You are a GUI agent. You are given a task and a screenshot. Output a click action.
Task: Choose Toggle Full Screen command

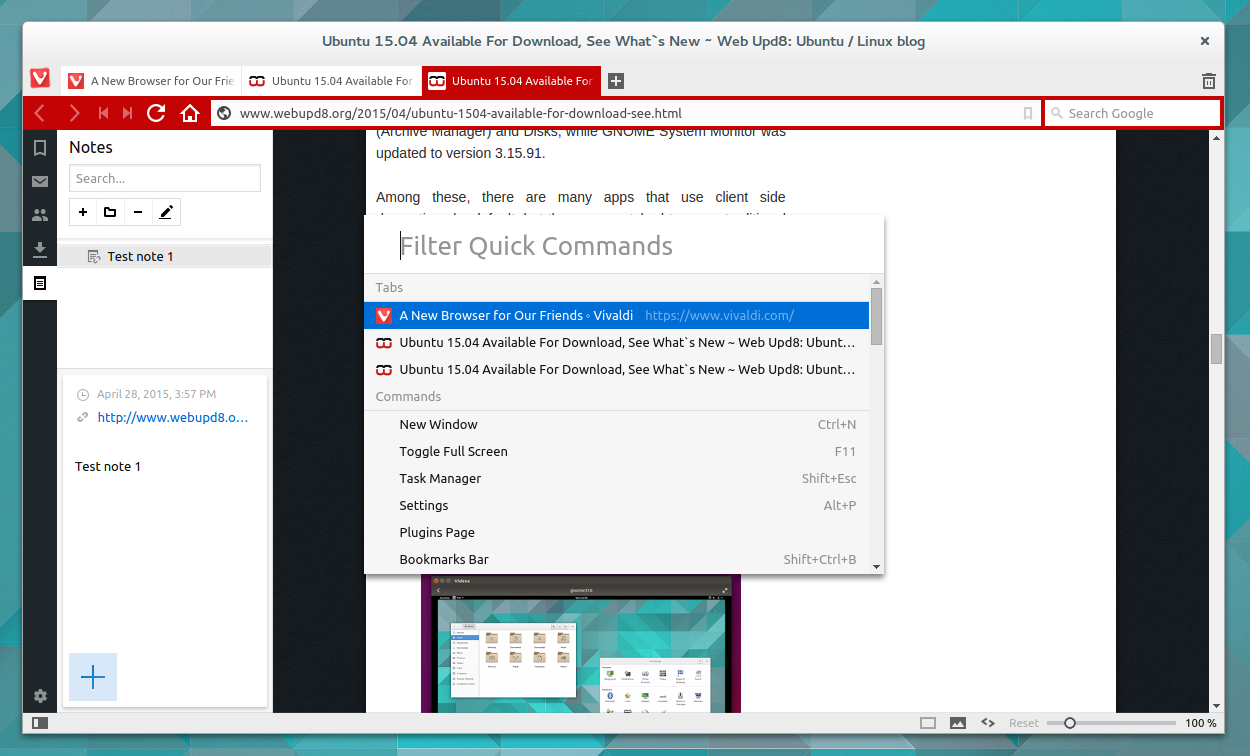pos(617,451)
